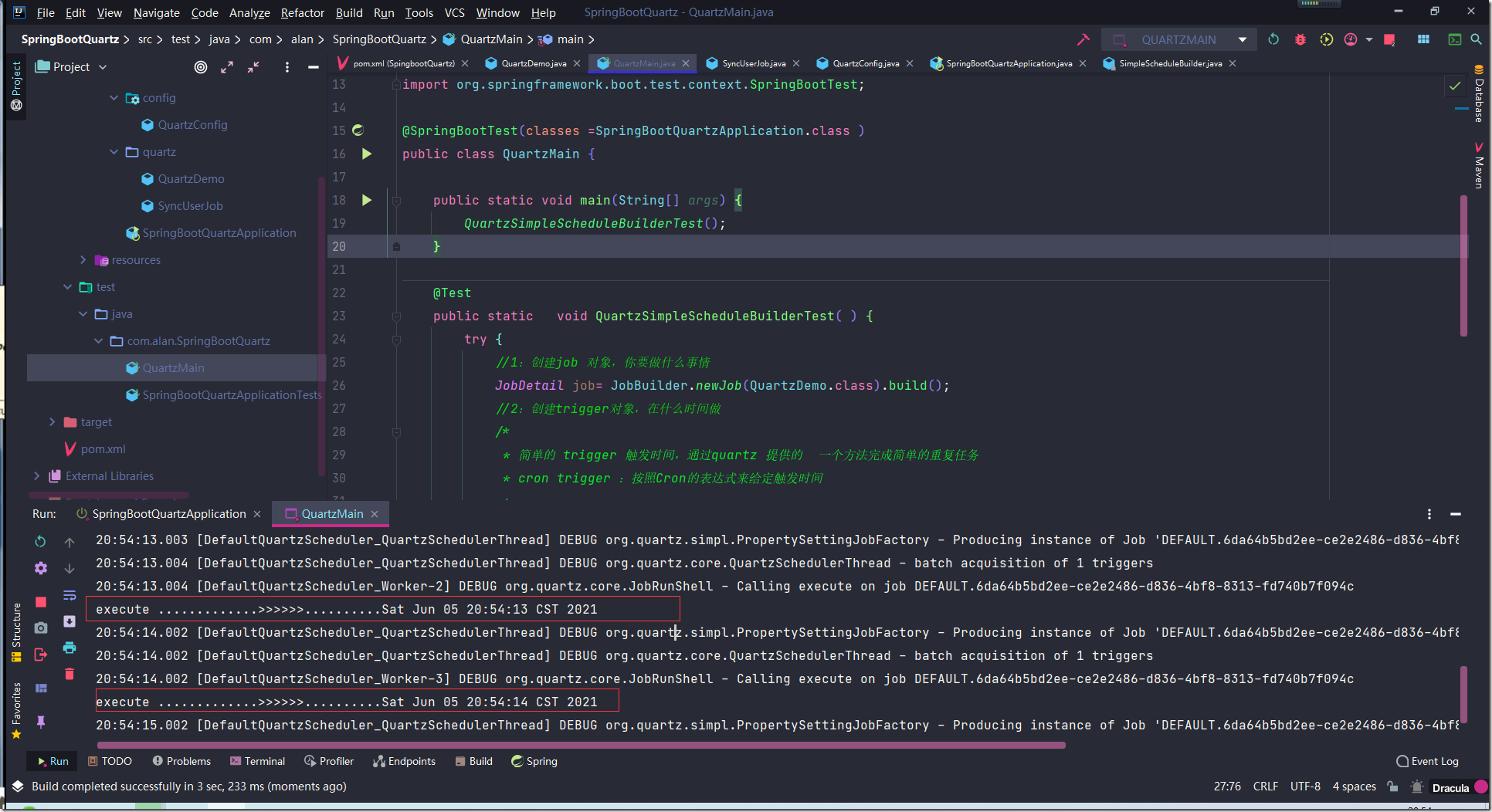This screenshot has height=812, width=1492.
Task: Hide the Project tool window
Action: click(x=314, y=67)
